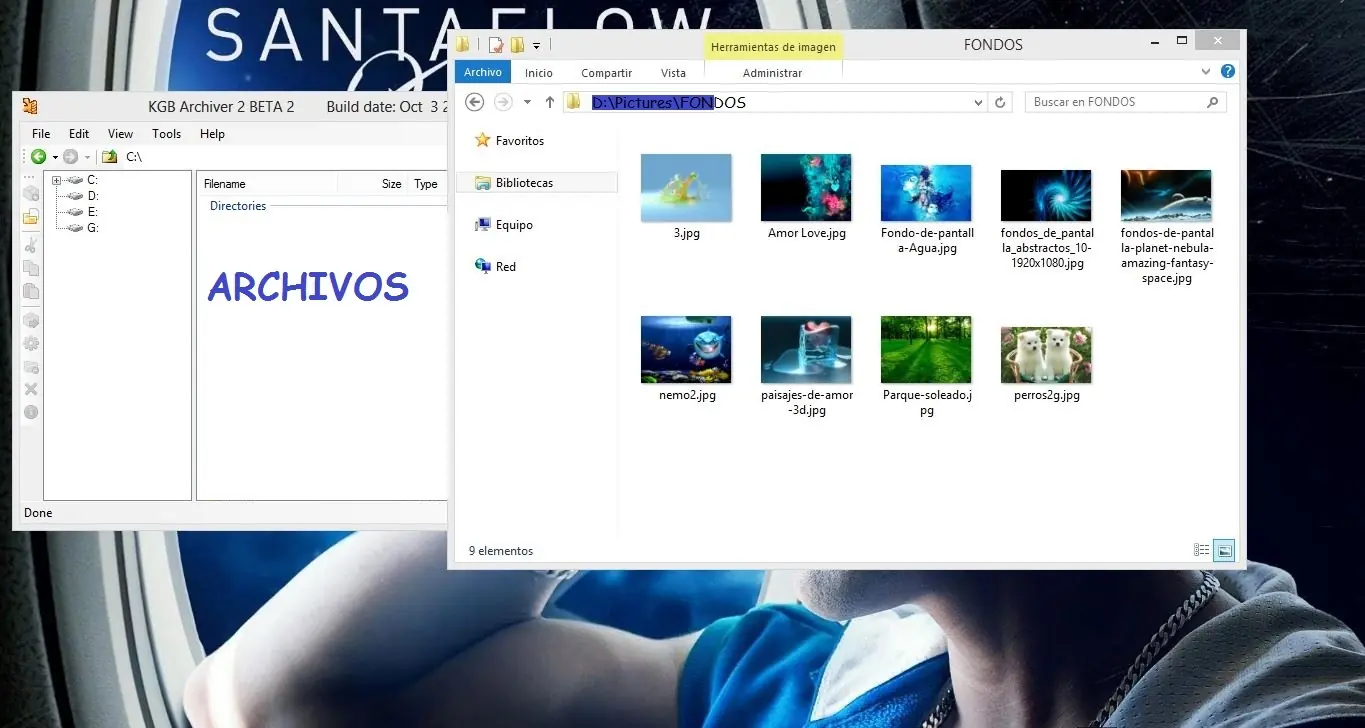Open Explorer recent locations dropdown
1365x728 pixels.
[x=527, y=102]
